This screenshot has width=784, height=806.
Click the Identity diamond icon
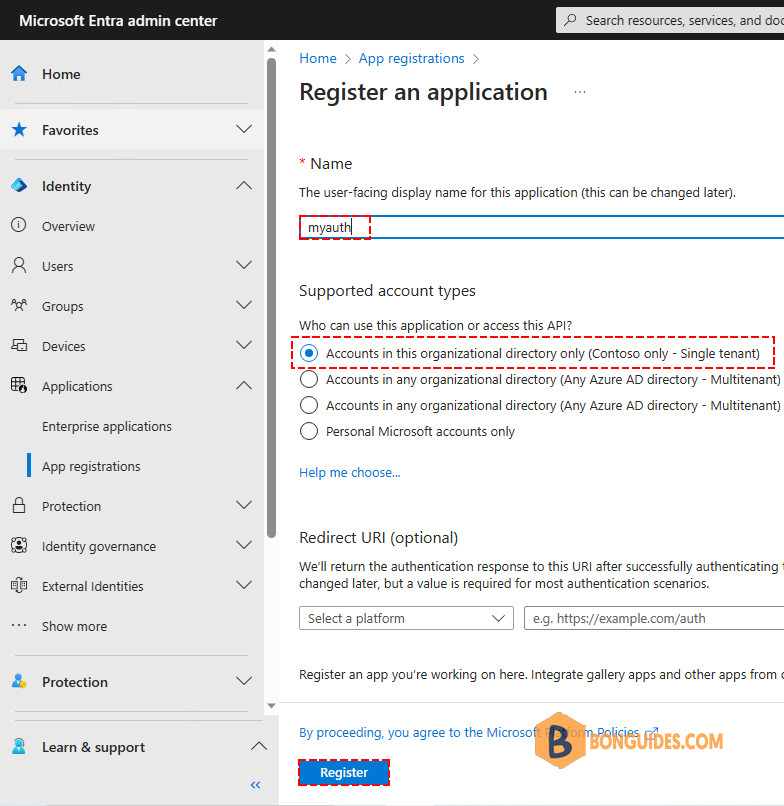[19, 186]
